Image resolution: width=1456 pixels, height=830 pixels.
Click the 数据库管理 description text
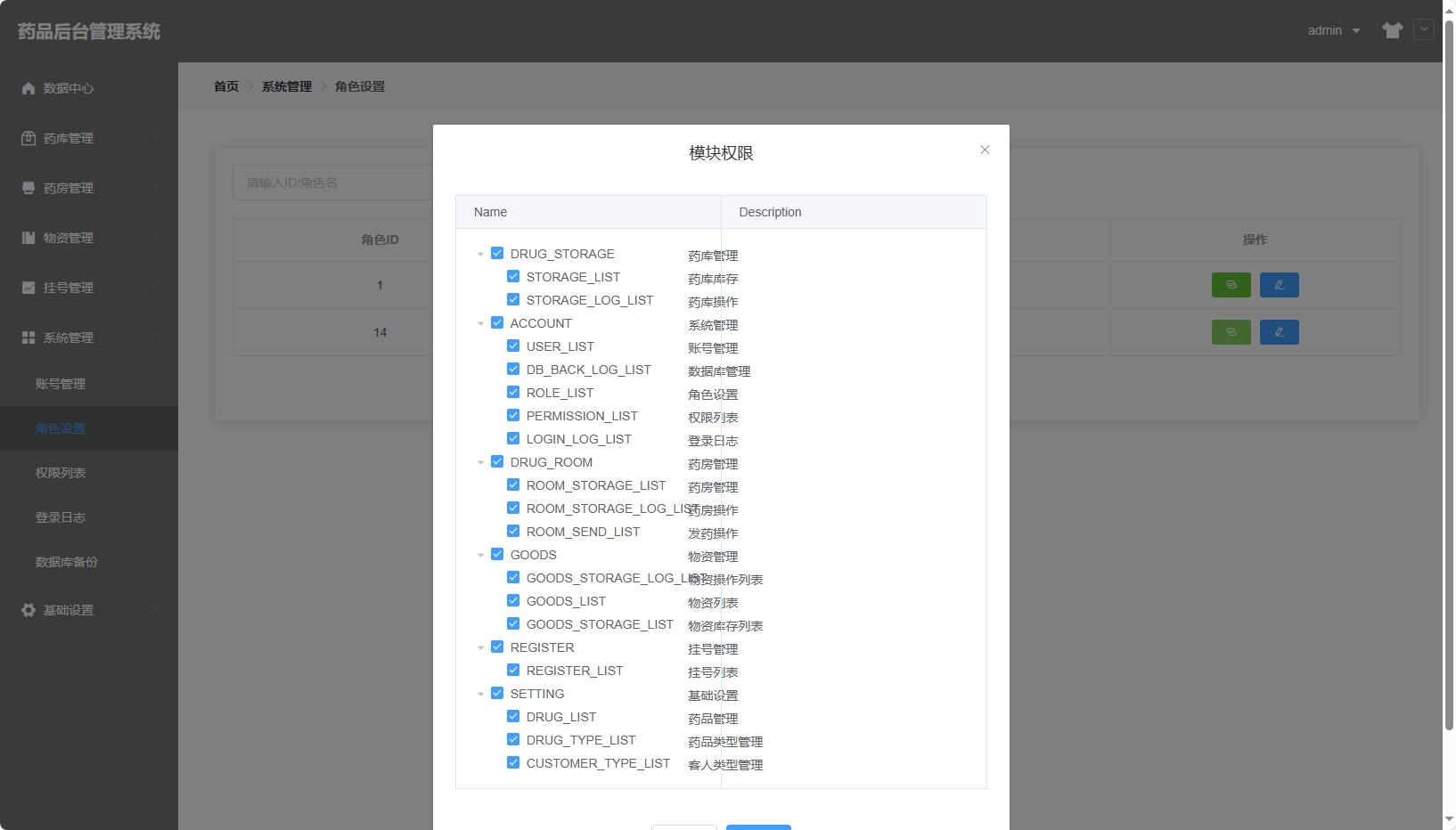719,371
